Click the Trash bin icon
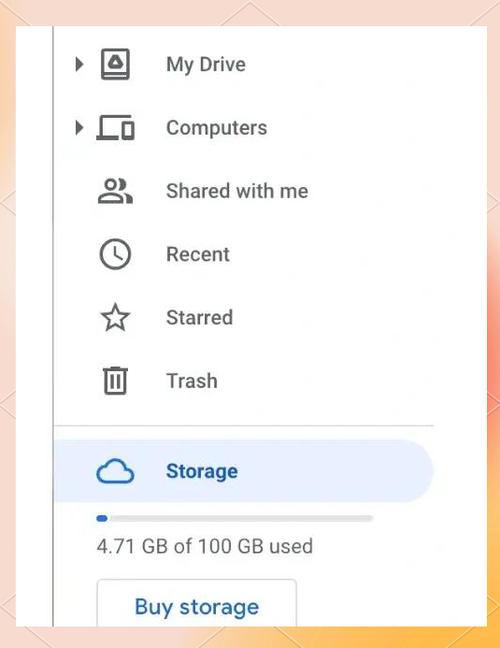The width and height of the screenshot is (500, 648). (x=115, y=381)
